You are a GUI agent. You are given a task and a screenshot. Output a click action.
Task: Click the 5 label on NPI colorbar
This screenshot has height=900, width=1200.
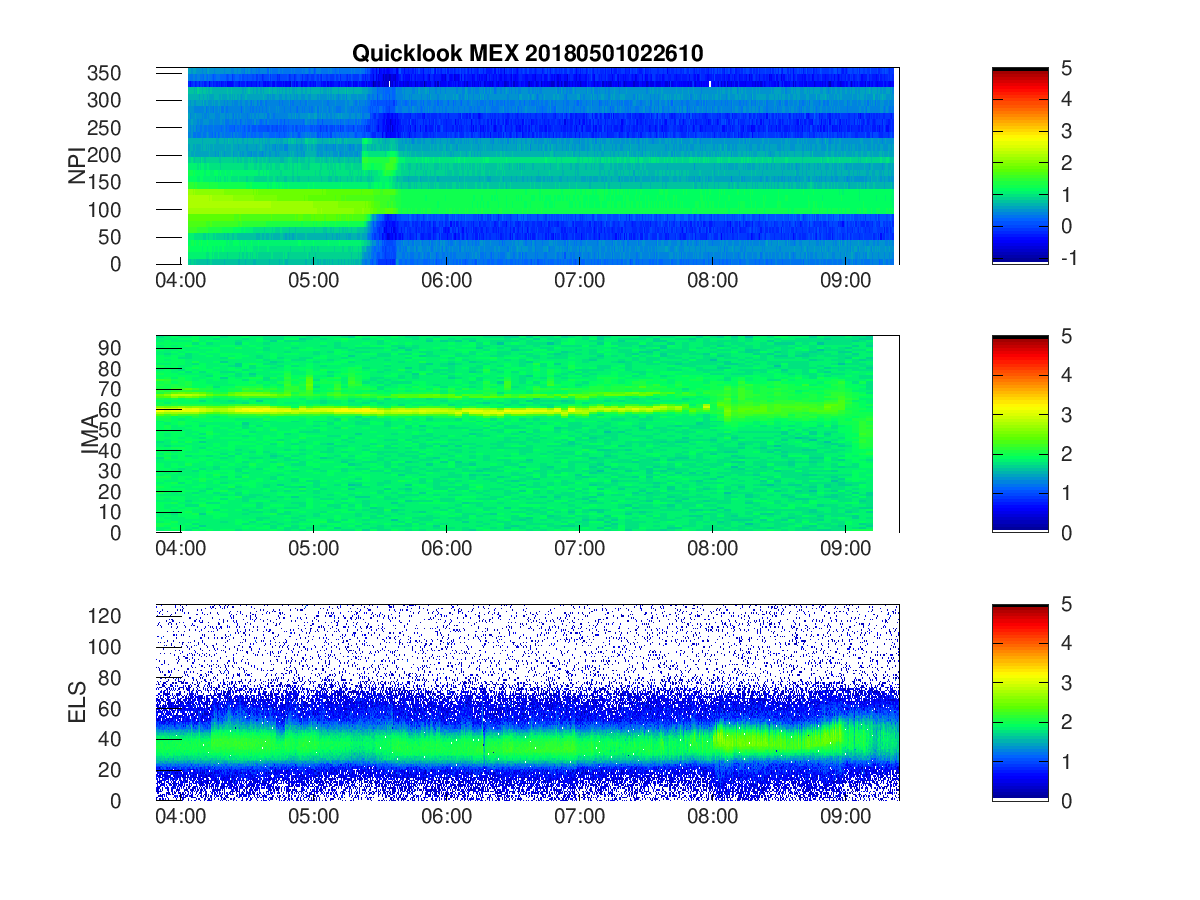(x=1065, y=68)
